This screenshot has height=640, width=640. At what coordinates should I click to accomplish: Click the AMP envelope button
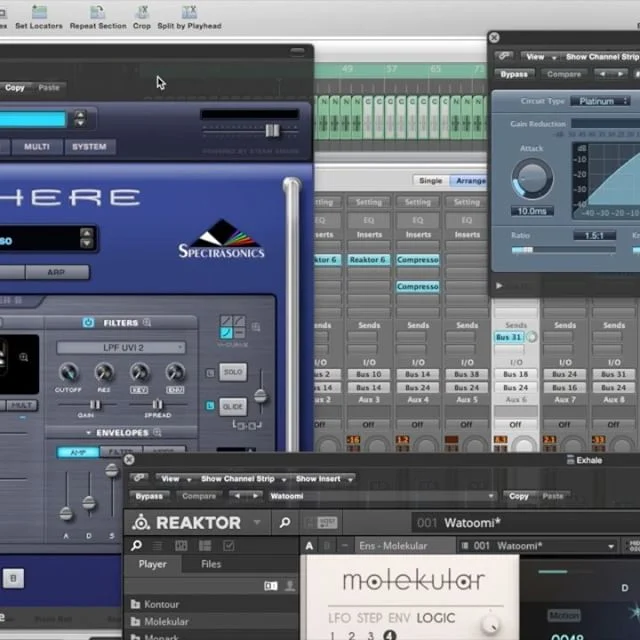click(78, 452)
